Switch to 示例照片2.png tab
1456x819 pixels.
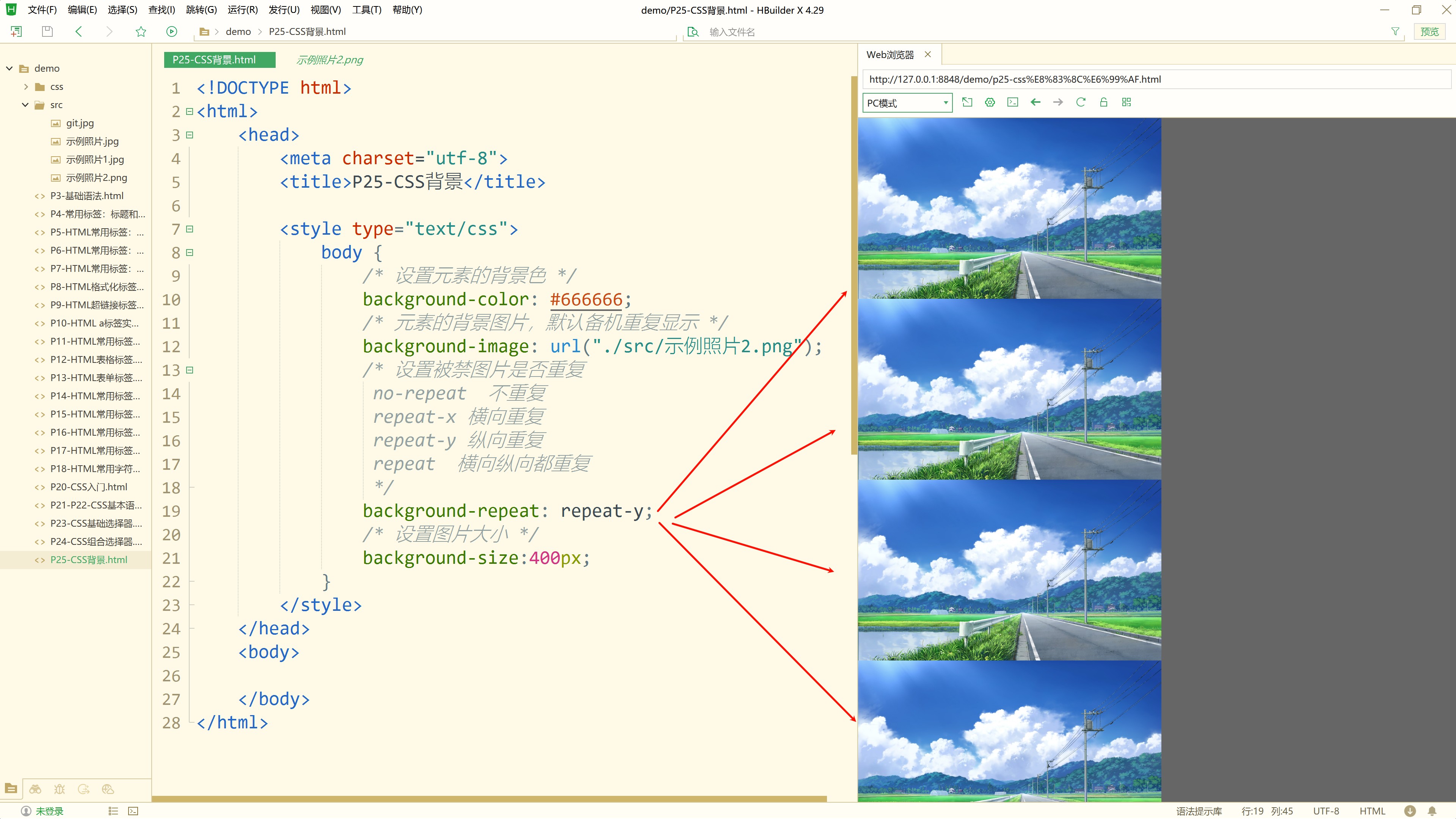tap(329, 60)
